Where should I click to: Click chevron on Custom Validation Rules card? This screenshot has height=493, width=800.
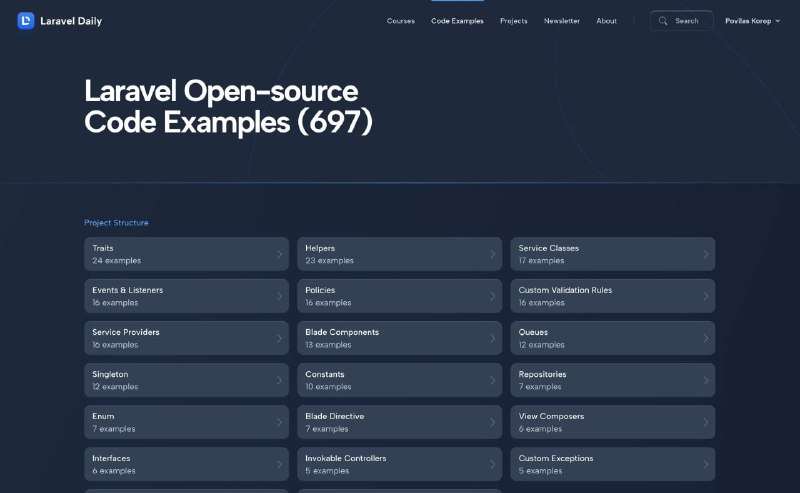pyautogui.click(x=706, y=296)
